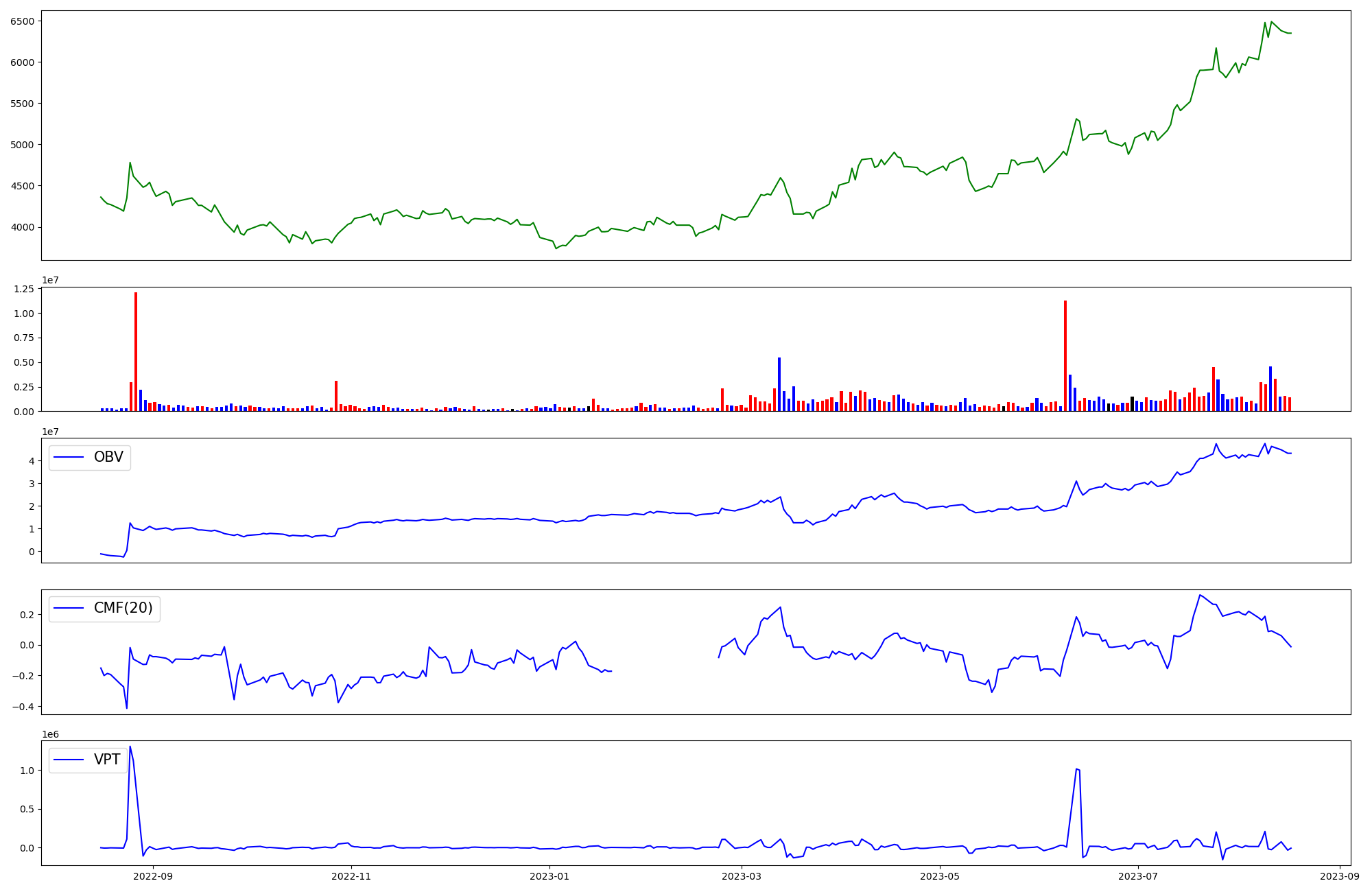Screen dimensions: 1372x892
Task: Select the 2022-11 date tick label
Action: point(351,876)
